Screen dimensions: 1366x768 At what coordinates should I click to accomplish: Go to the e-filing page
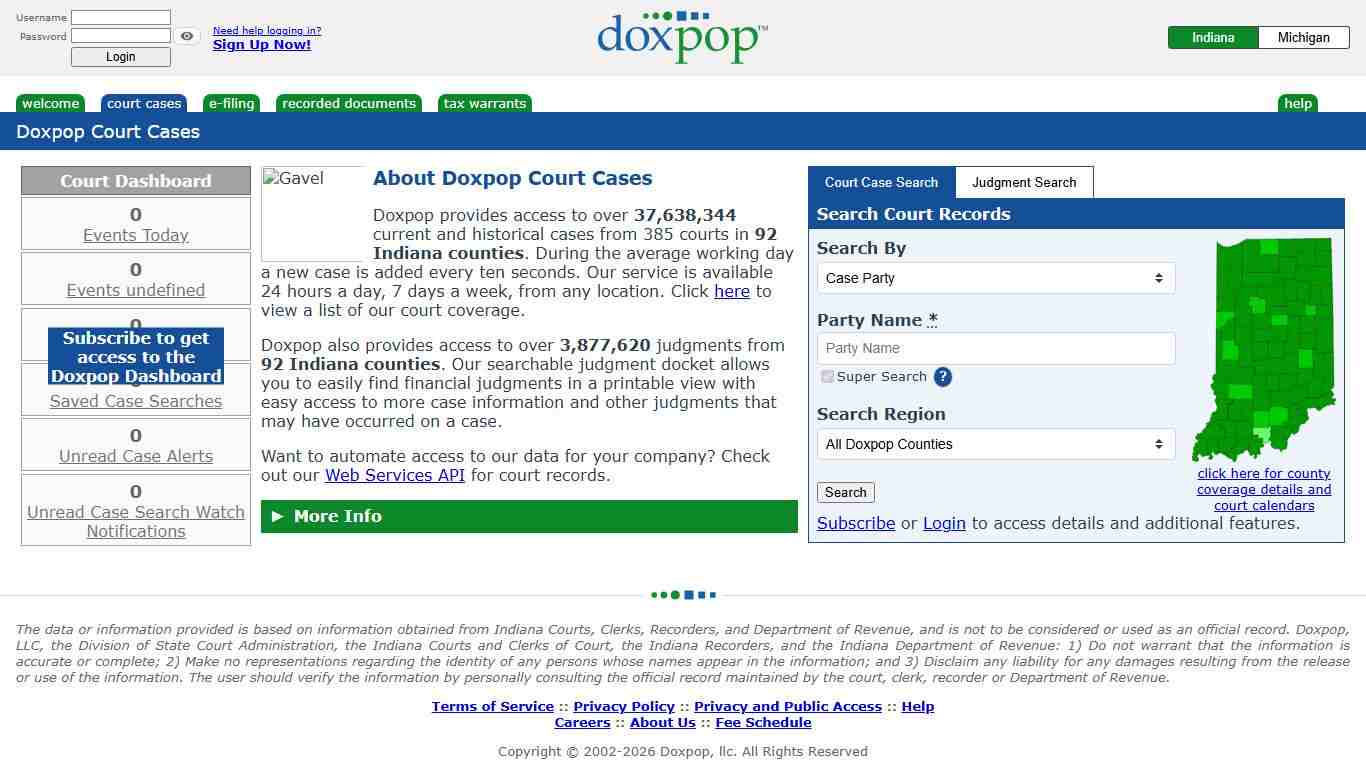[x=231, y=103]
